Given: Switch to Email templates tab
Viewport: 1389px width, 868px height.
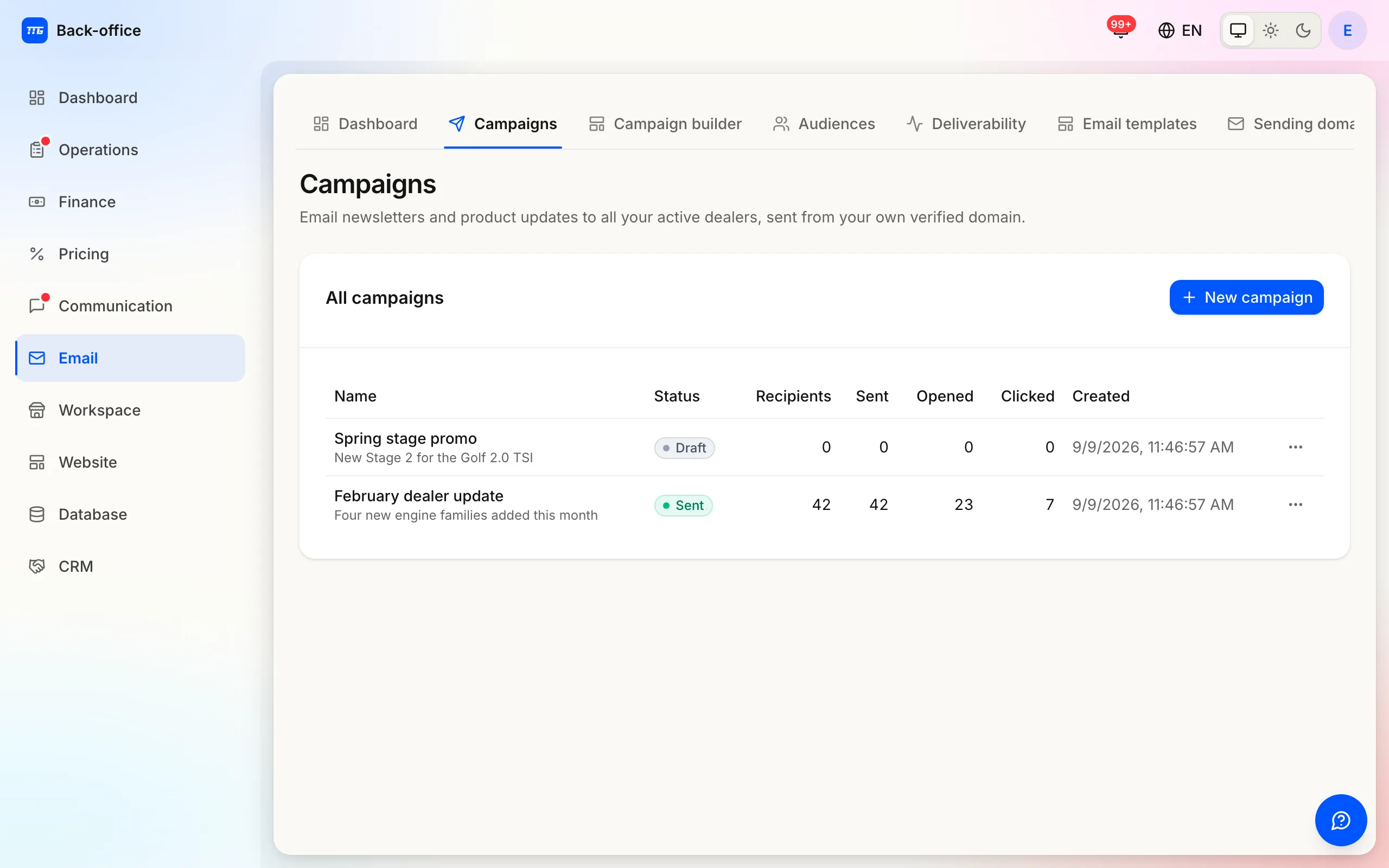Looking at the screenshot, I should tap(1127, 124).
